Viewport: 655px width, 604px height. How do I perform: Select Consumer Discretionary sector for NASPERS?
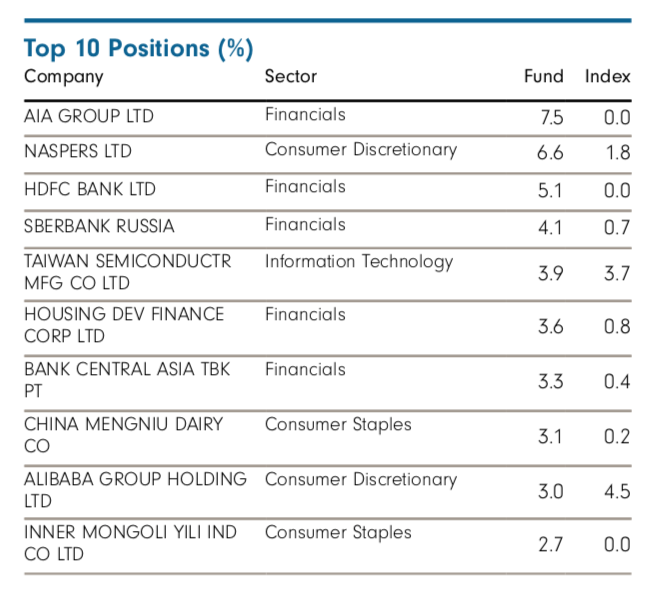360,150
